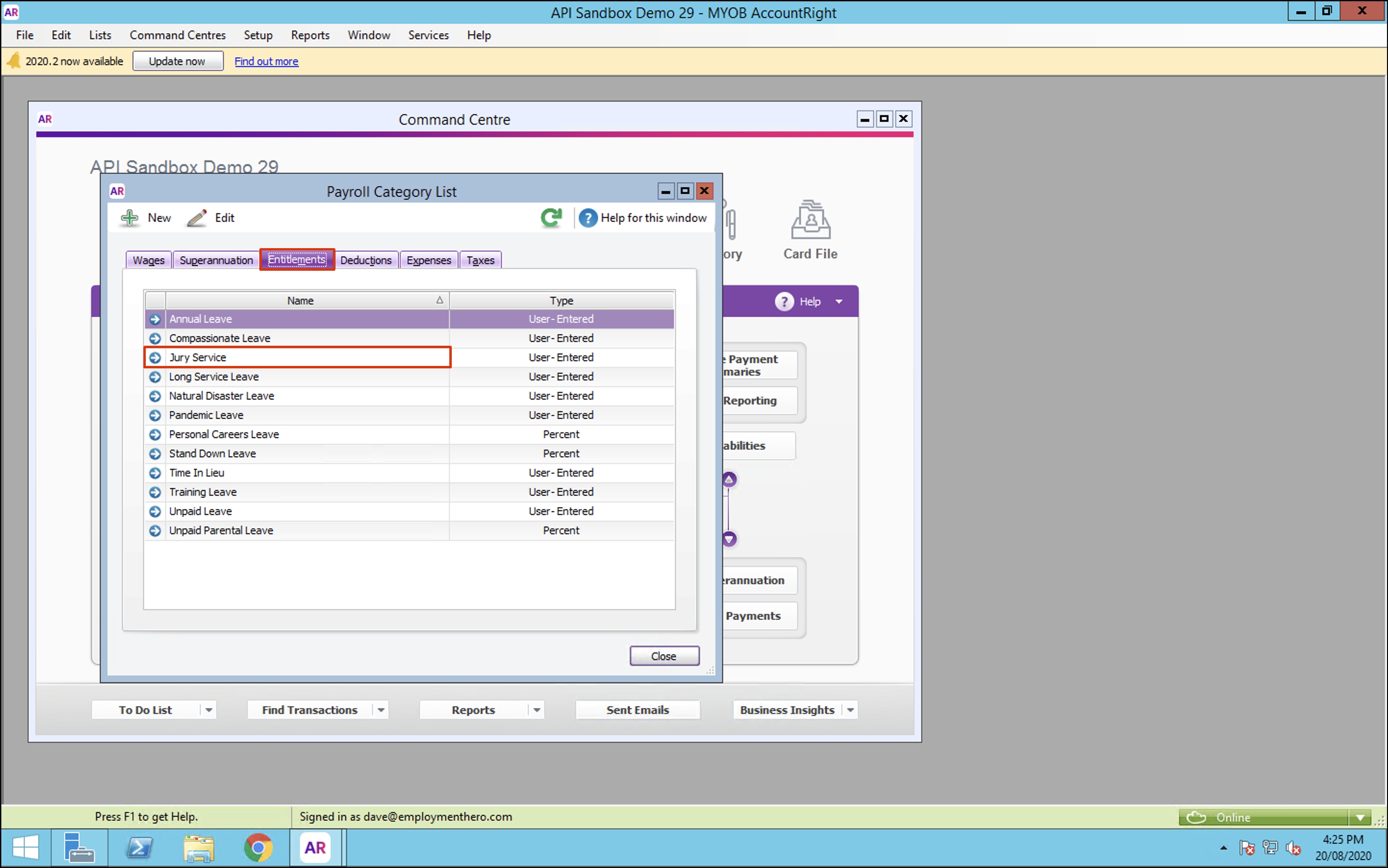Click the Close button in Payroll Category List
Image resolution: width=1388 pixels, height=868 pixels.
click(664, 656)
